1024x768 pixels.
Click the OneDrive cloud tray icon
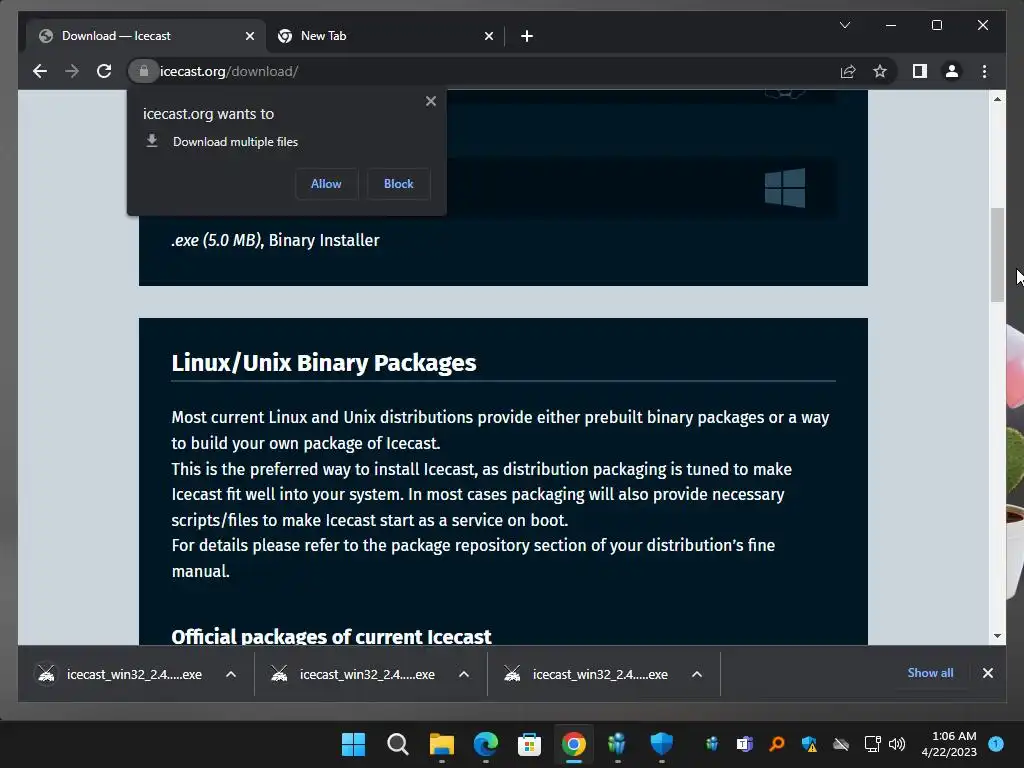pos(841,744)
